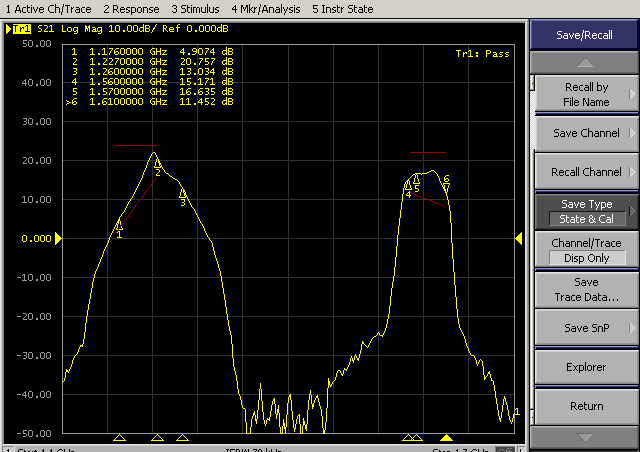Viewport: 640px width, 452px height.
Task: Select marker 1 on the trace
Action: [119, 225]
